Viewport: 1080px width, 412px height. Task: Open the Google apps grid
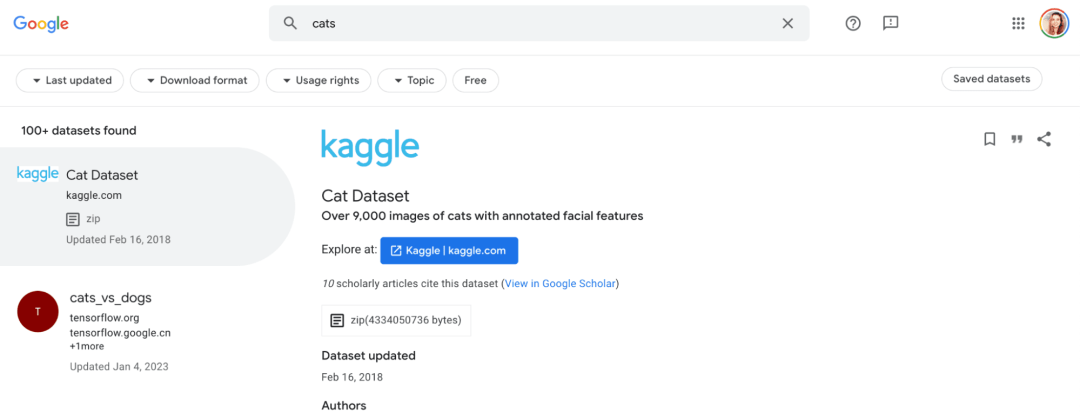1019,24
